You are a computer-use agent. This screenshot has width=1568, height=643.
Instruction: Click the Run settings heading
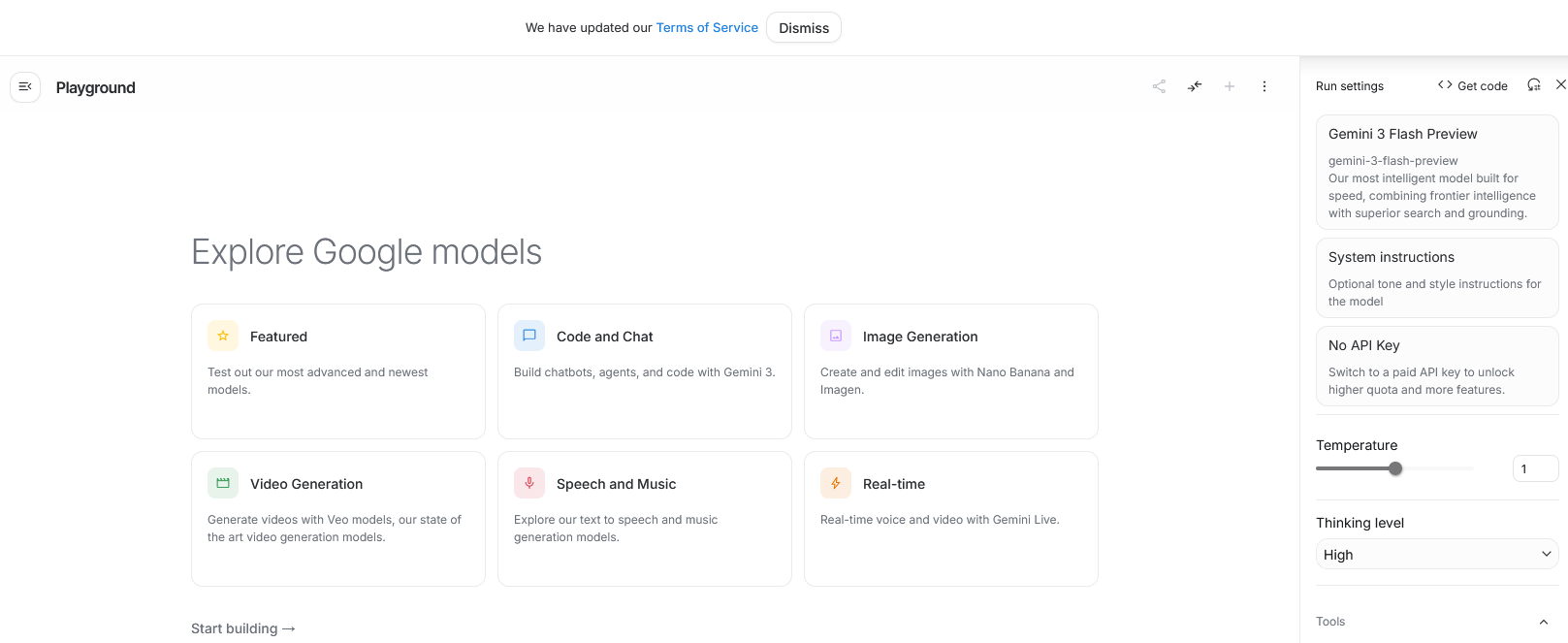pos(1350,86)
